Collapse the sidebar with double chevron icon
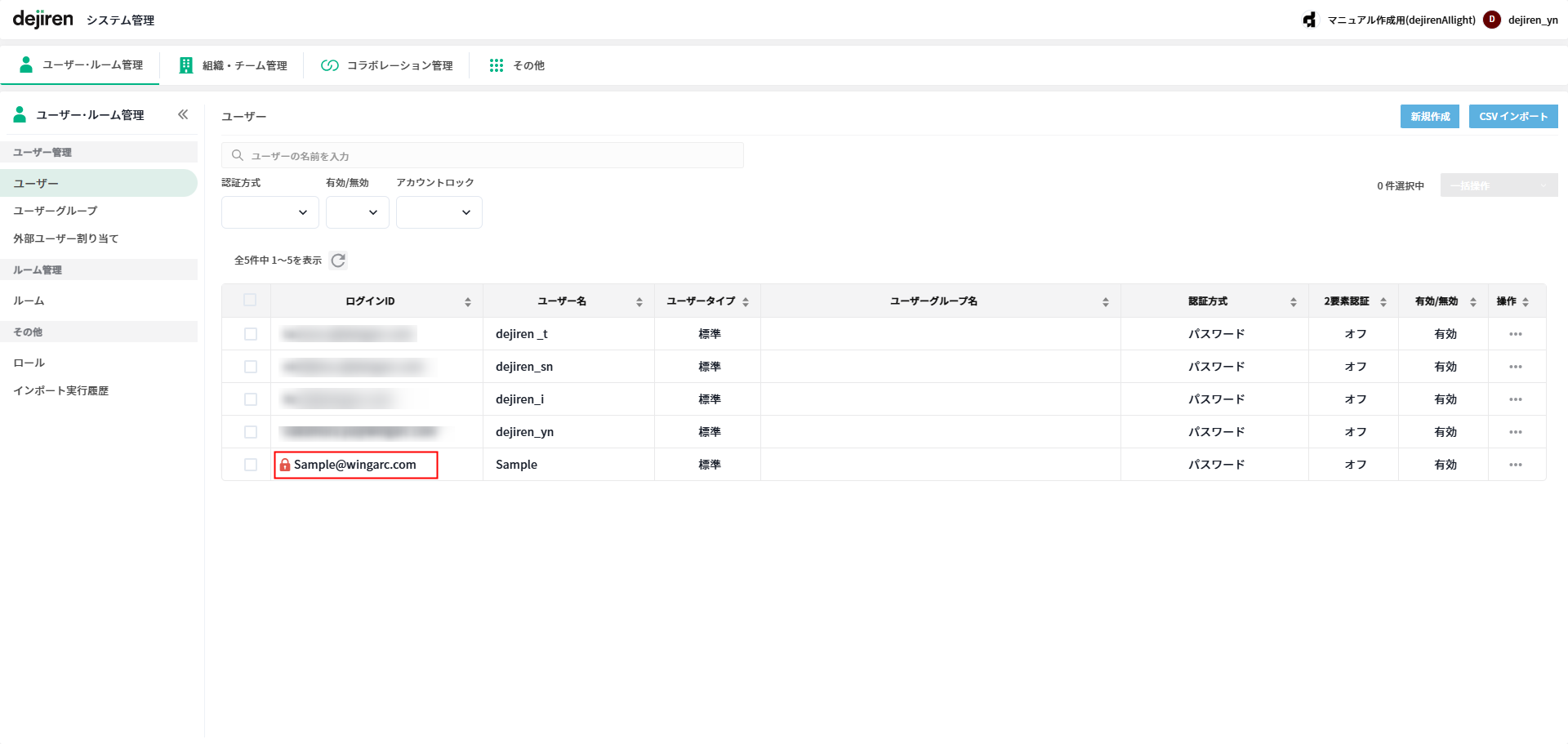The height and width of the screenshot is (744, 1568). tap(183, 114)
